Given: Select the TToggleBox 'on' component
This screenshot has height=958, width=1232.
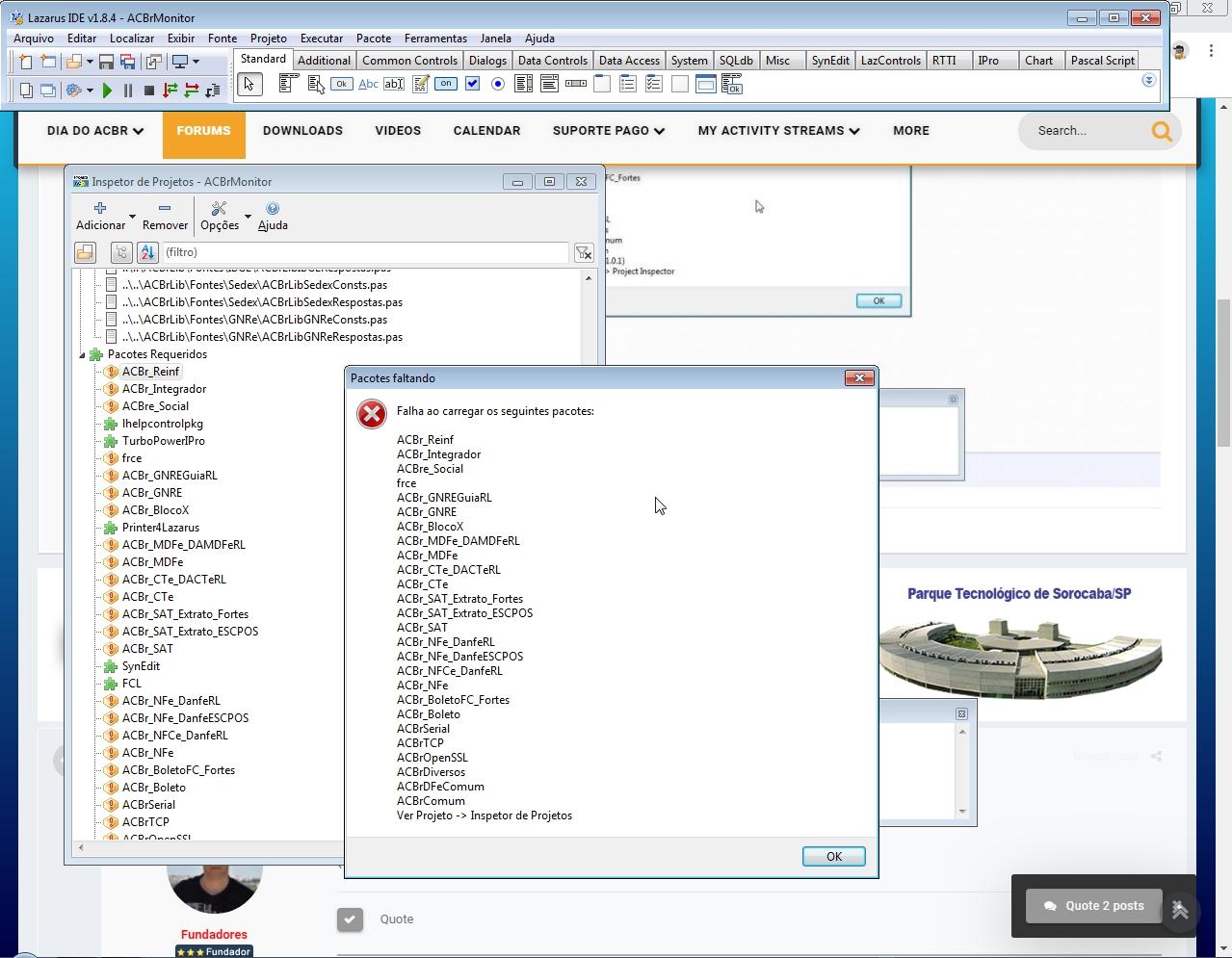Looking at the screenshot, I should tap(446, 85).
